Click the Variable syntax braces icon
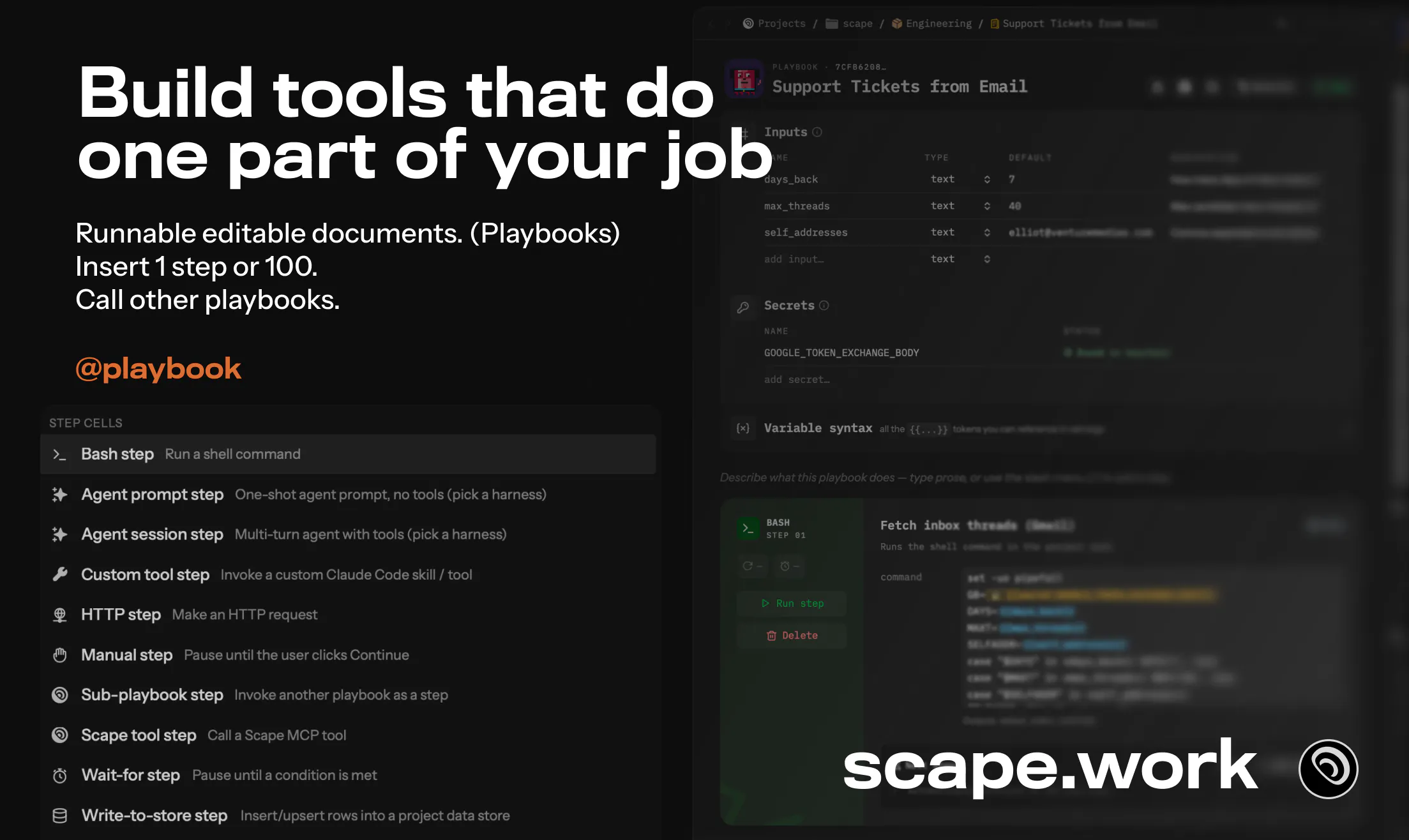The width and height of the screenshot is (1409, 840). (743, 428)
